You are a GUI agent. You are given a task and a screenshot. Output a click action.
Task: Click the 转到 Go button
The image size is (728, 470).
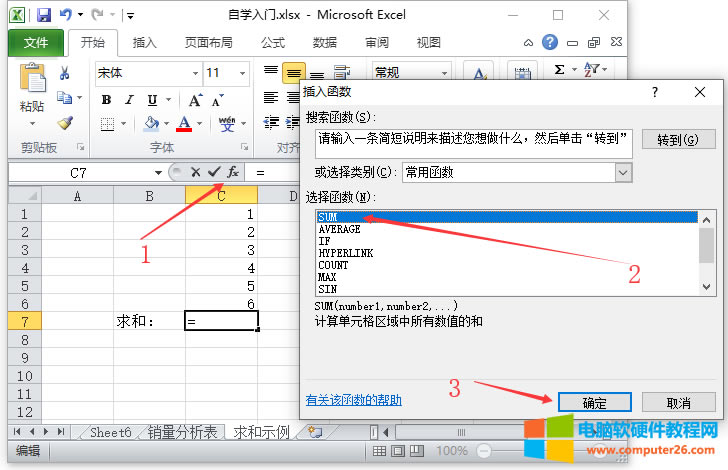click(678, 139)
